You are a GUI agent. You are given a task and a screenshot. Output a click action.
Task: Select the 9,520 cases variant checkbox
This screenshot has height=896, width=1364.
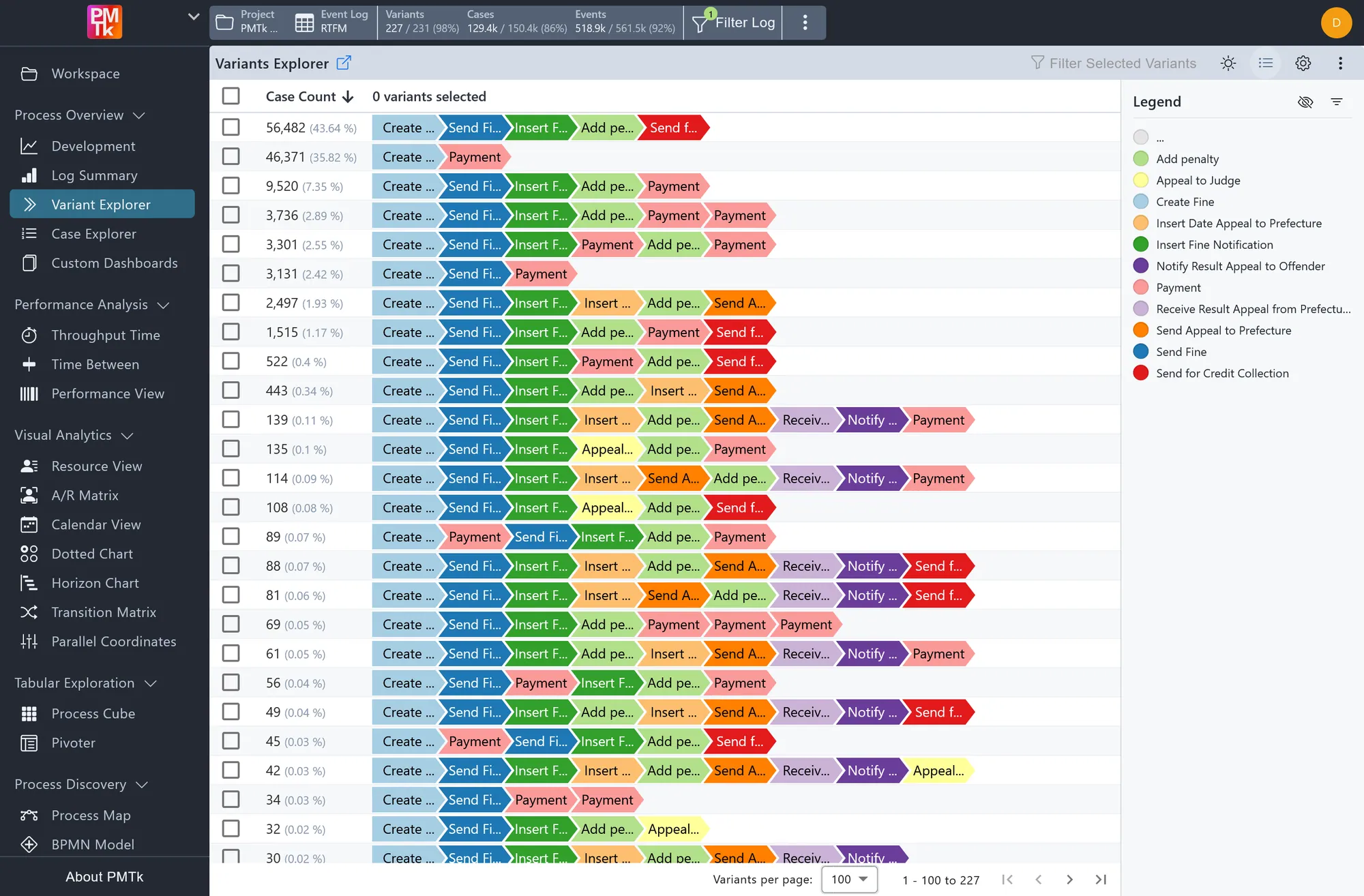(231, 186)
